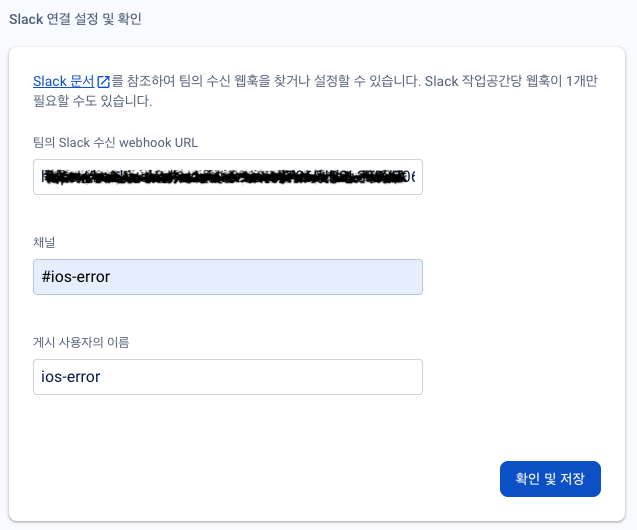This screenshot has height=530, width=637.
Task: Place cursor after #ios-error in the channel field
Action: coord(111,277)
